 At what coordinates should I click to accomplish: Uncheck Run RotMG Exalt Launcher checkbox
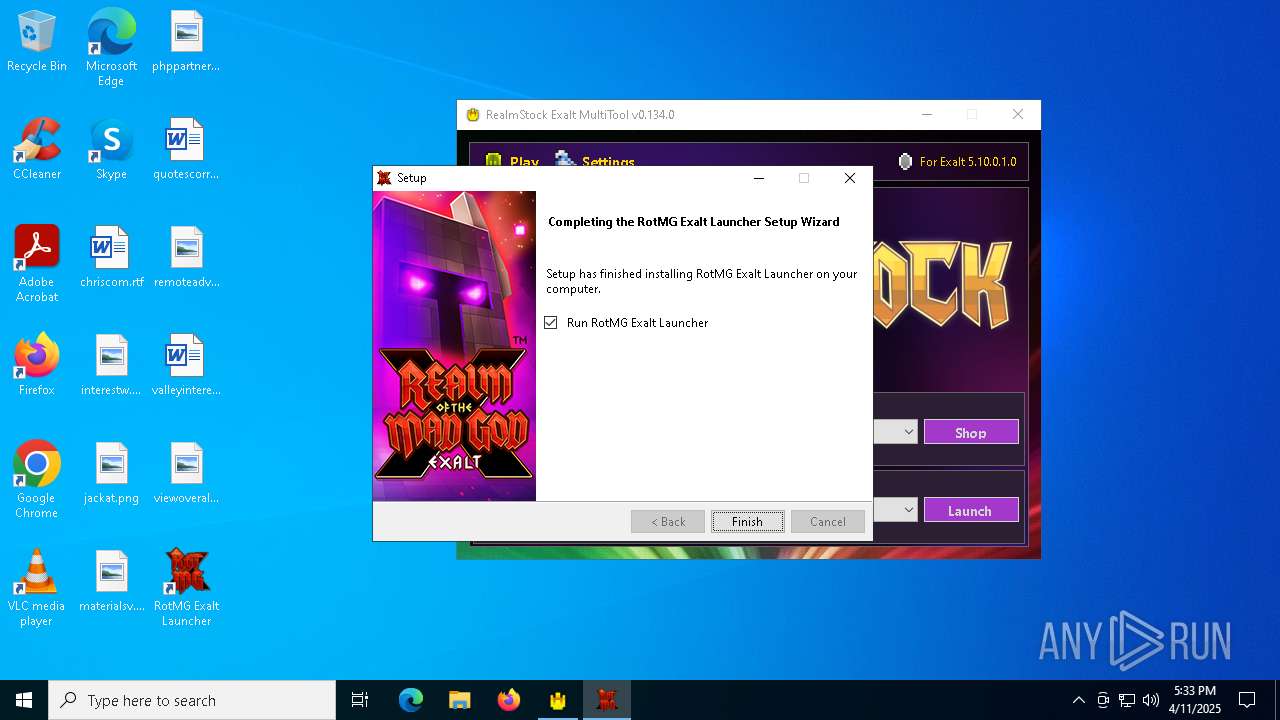point(551,323)
